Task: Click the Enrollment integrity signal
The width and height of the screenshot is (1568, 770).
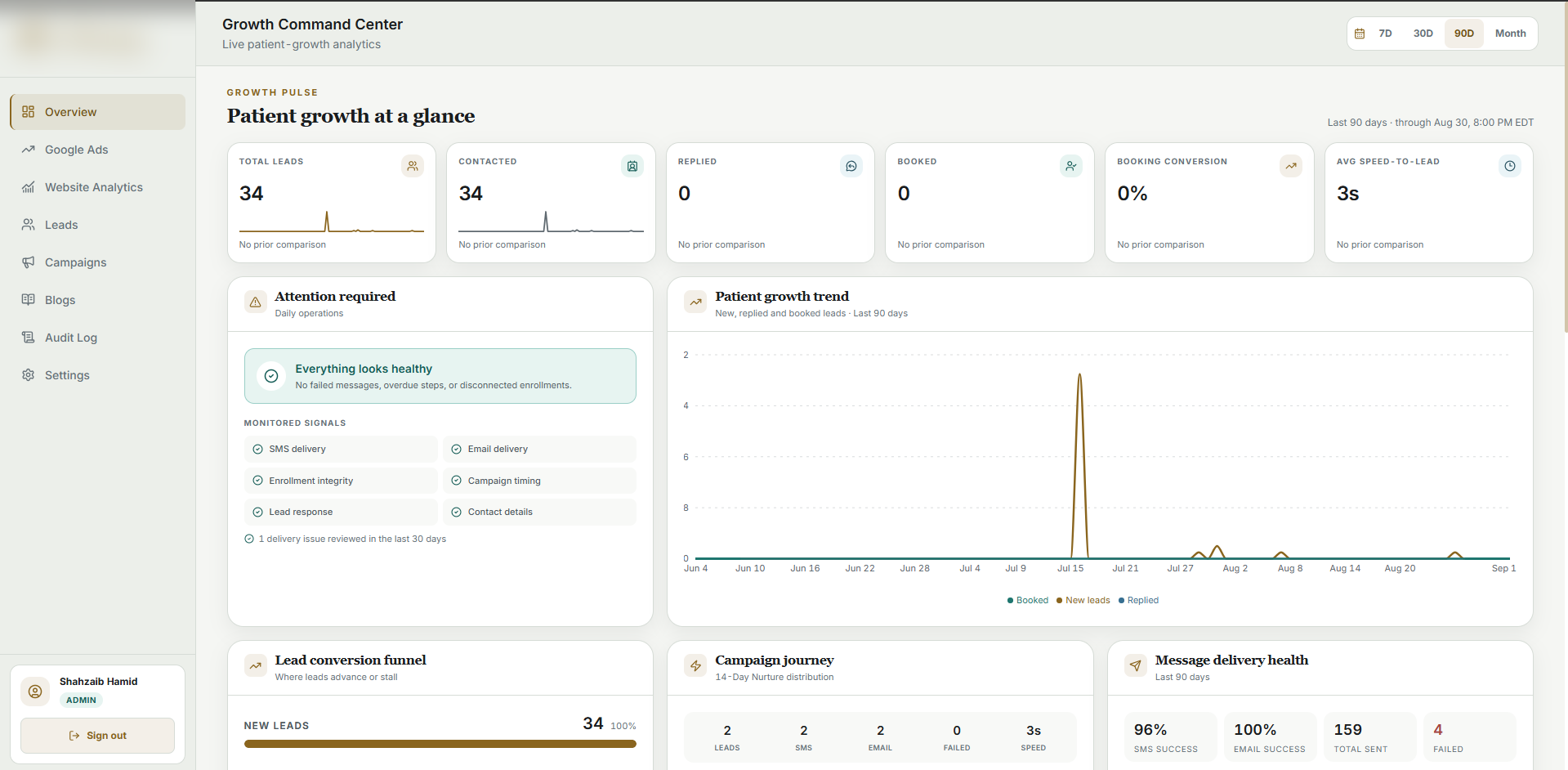Action: 341,481
